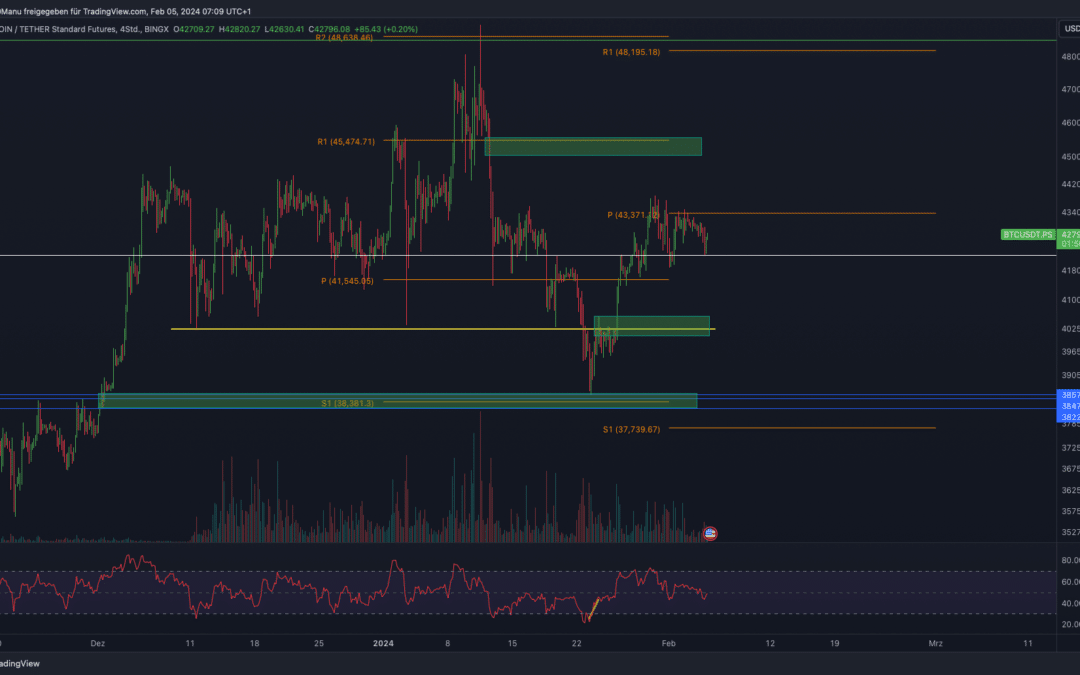Click the open value O42709.27
The height and width of the screenshot is (675, 1080).
coord(194,30)
